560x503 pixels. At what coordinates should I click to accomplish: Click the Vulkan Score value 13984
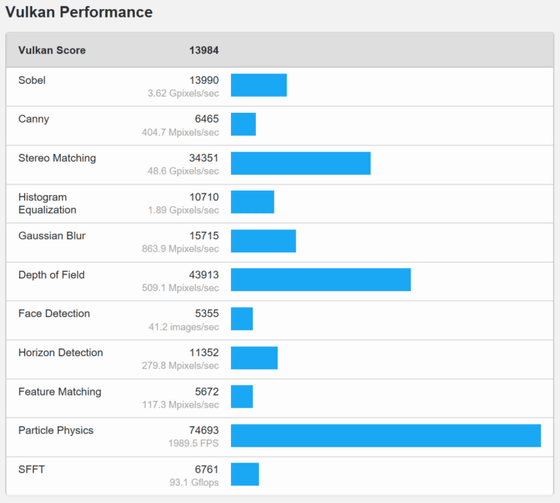(x=204, y=50)
